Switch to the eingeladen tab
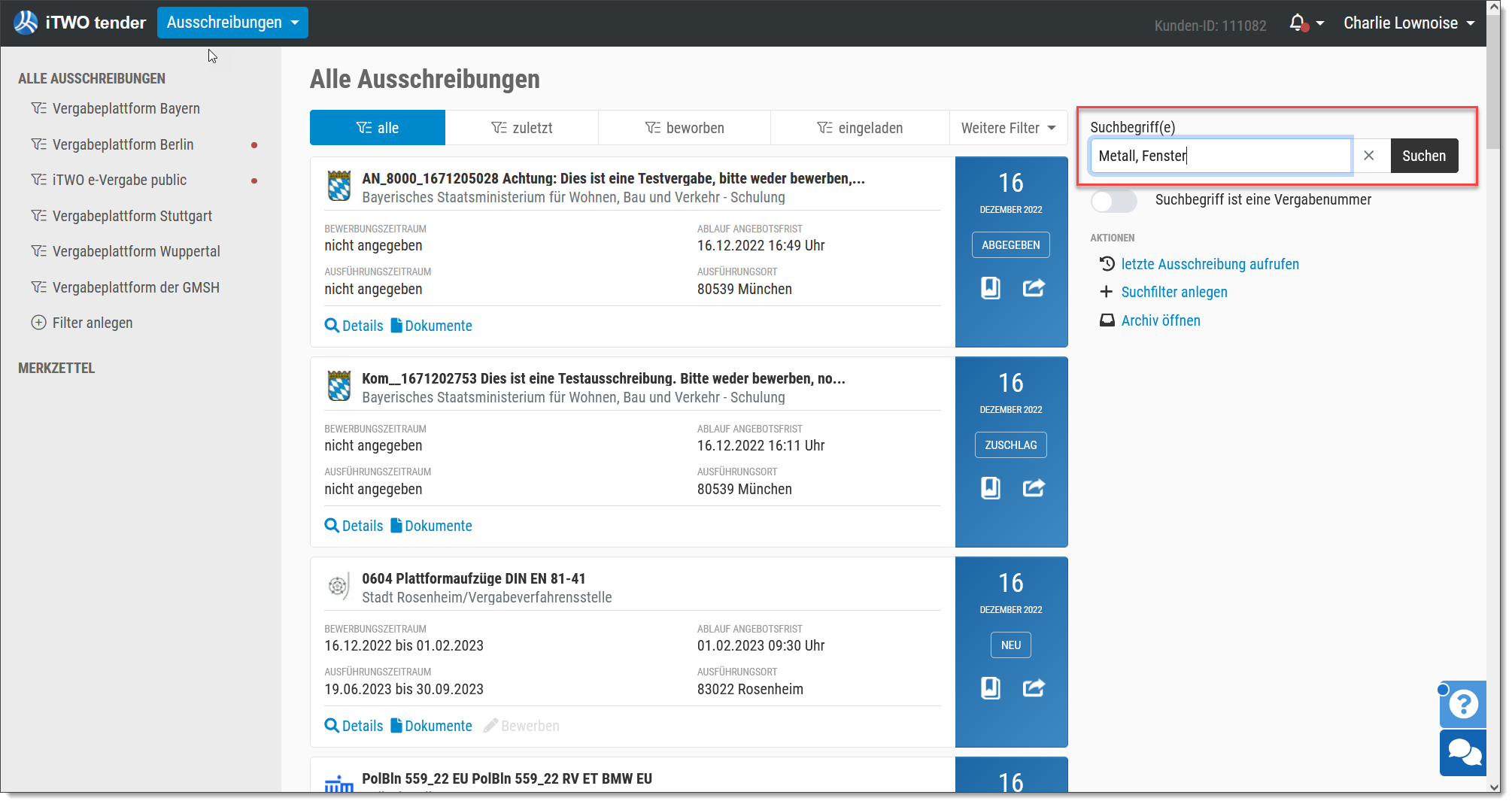 click(x=860, y=128)
